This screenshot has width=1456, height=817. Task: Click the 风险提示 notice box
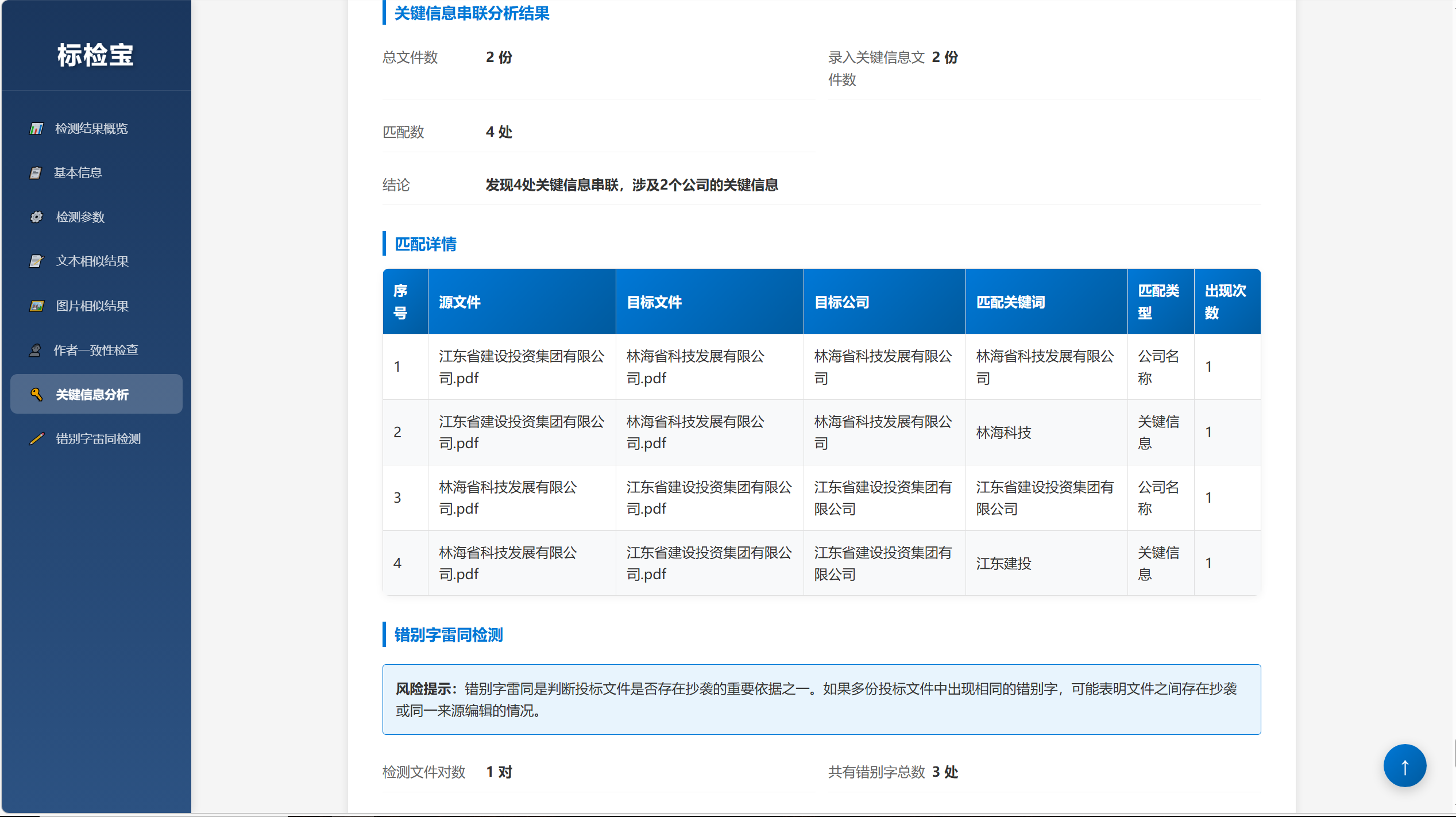point(821,700)
